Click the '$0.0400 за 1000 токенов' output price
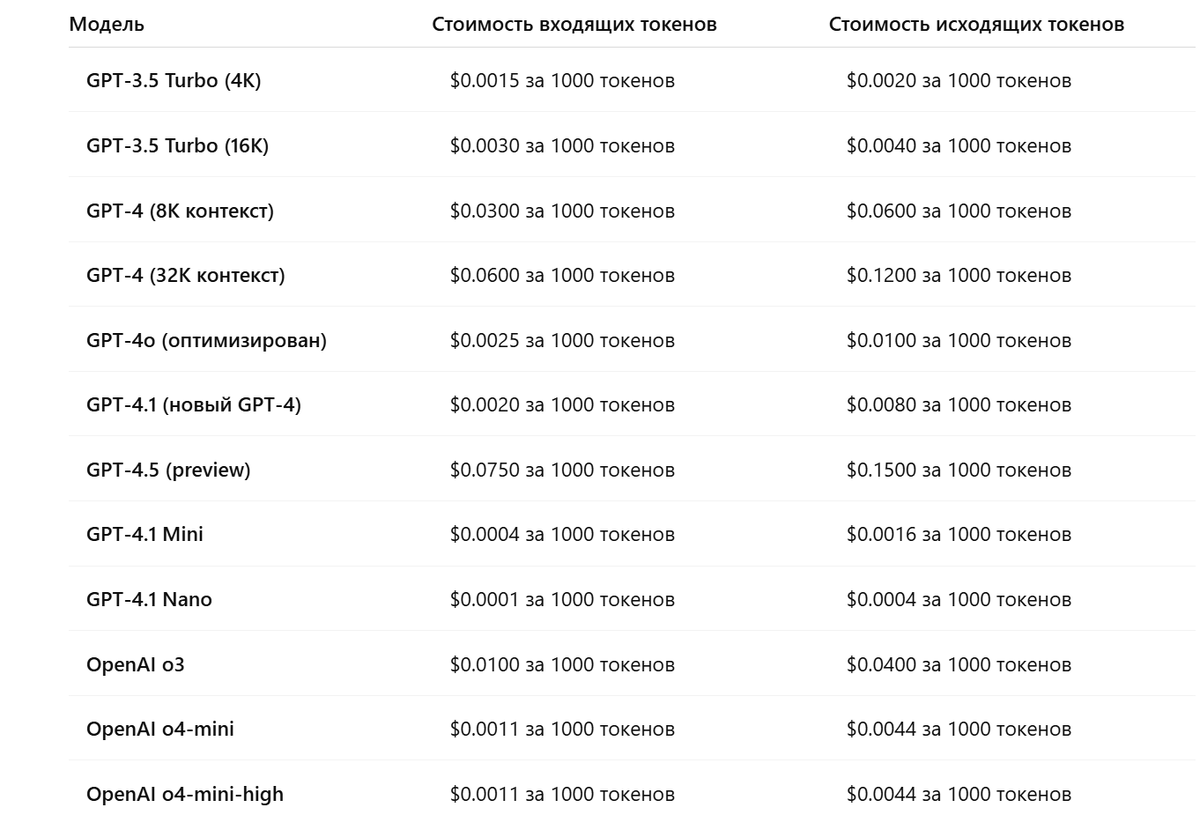Screen dimensions: 1200x815 (x=959, y=664)
